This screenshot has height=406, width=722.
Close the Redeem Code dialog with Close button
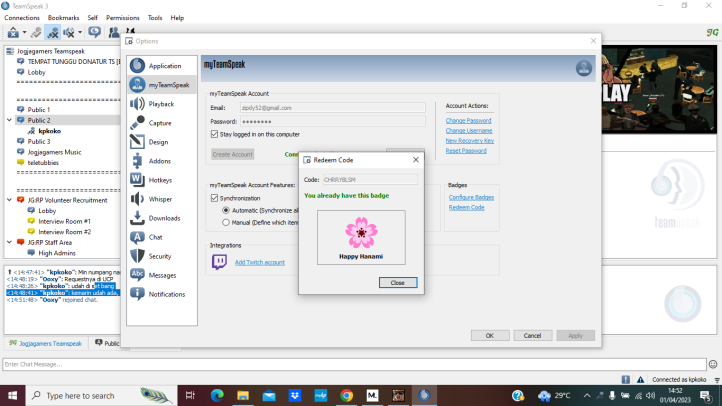point(398,283)
